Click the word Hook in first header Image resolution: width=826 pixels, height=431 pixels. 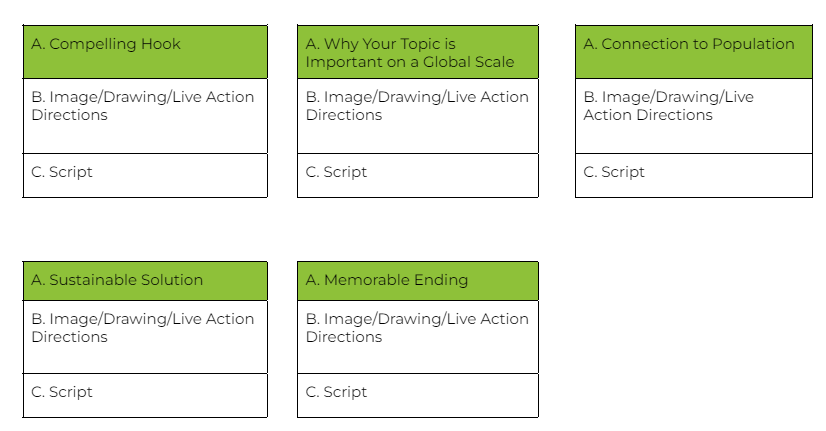160,44
